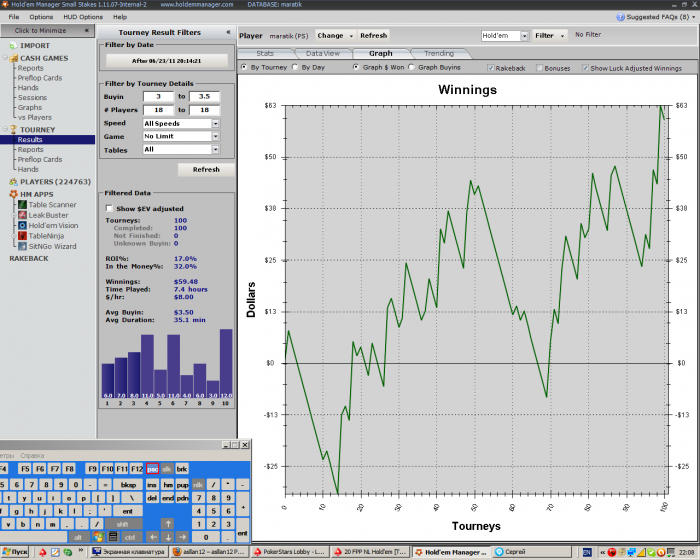The height and width of the screenshot is (560, 700).
Task: Open the Hold'em game selector dropdown
Action: point(522,35)
